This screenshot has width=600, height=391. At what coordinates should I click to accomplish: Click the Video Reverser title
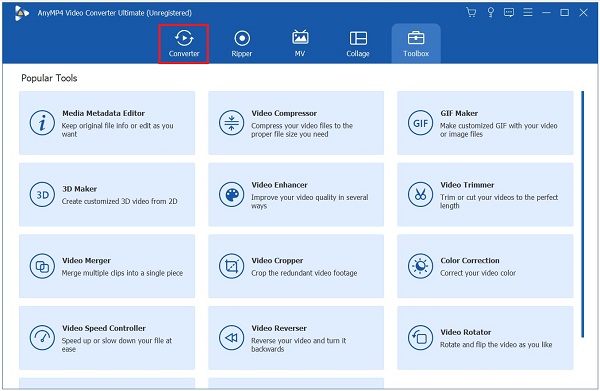[x=279, y=328]
